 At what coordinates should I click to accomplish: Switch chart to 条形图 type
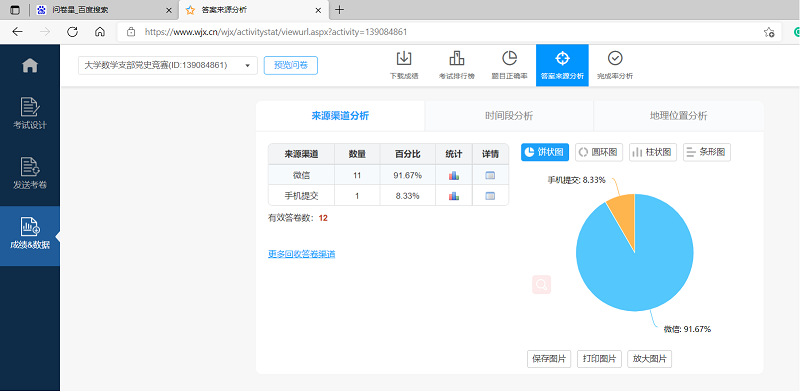point(707,152)
